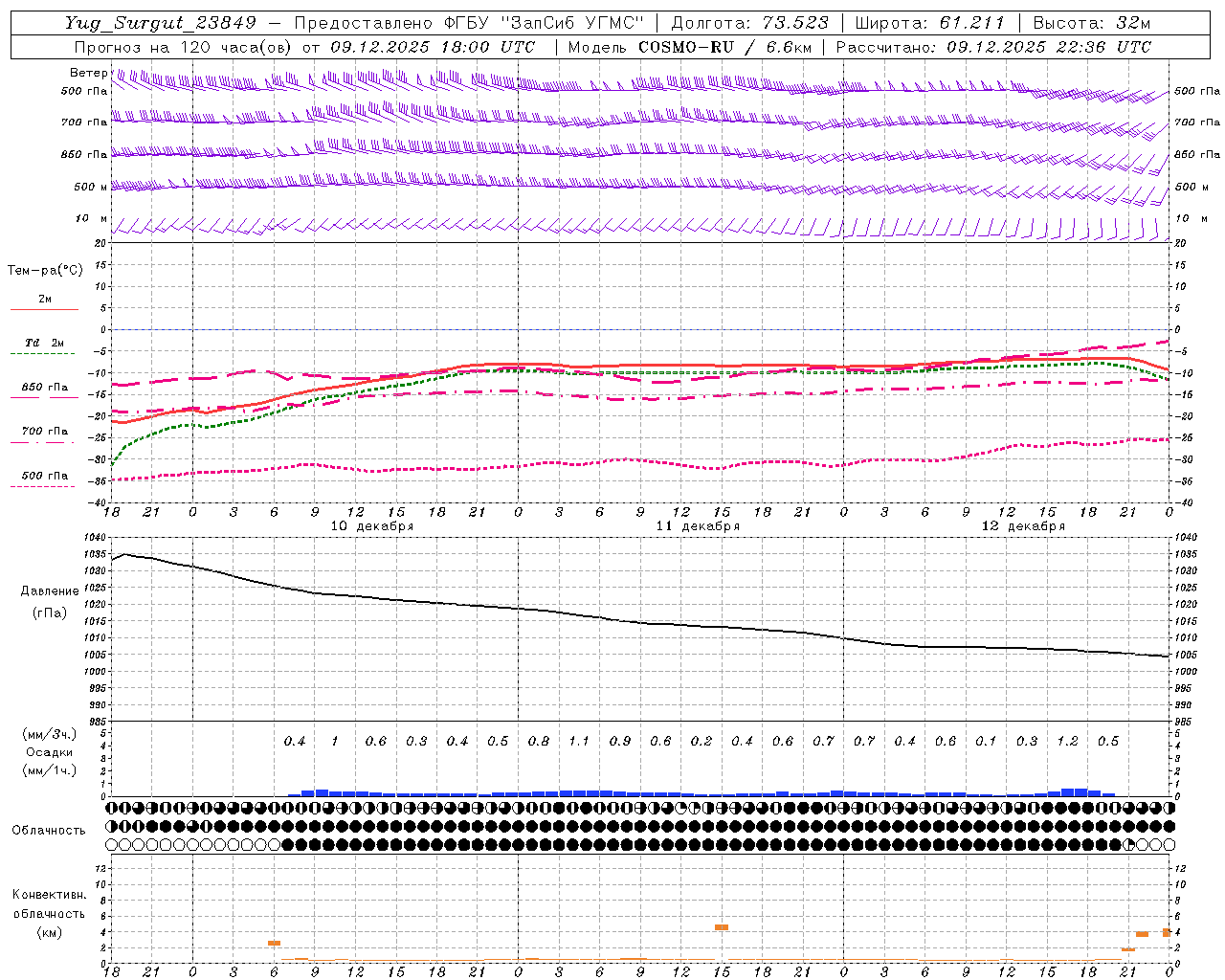This screenshot has height=980, width=1225.
Task: Click the 12 декабря date label
Action: click(x=1023, y=526)
